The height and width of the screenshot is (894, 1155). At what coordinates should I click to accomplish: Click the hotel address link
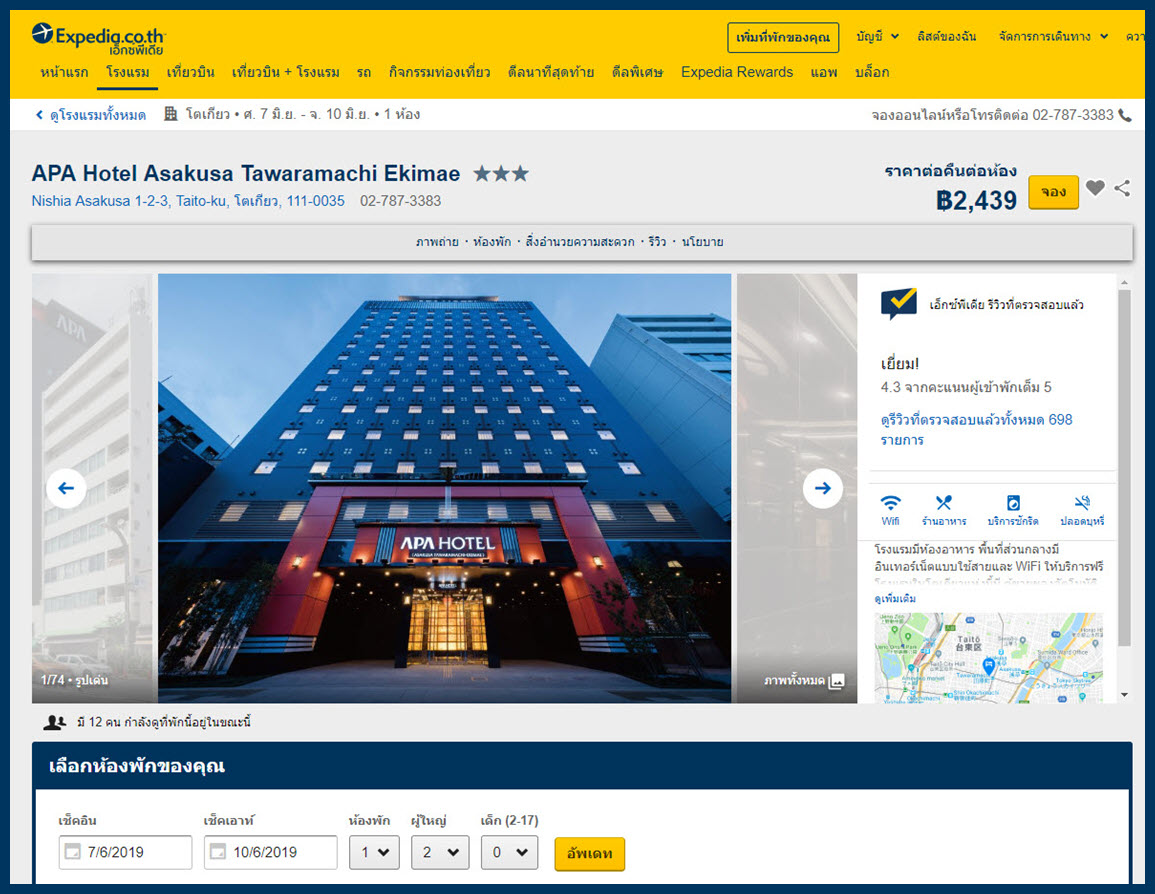pyautogui.click(x=188, y=201)
